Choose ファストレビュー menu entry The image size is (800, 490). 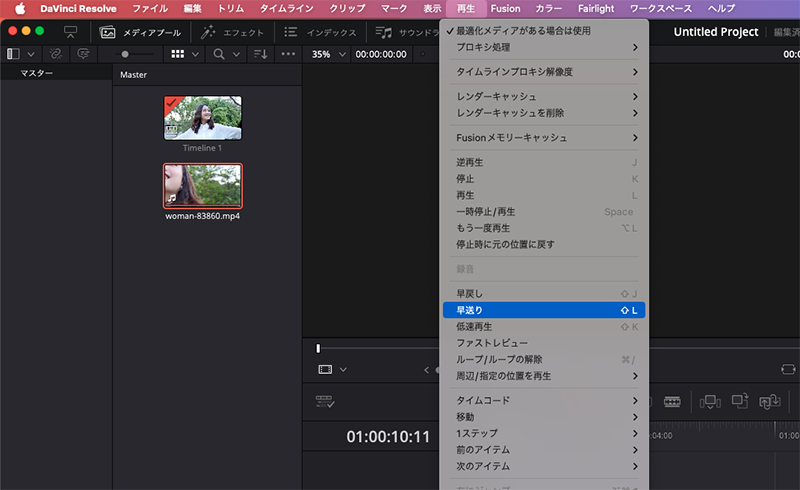(x=544, y=343)
